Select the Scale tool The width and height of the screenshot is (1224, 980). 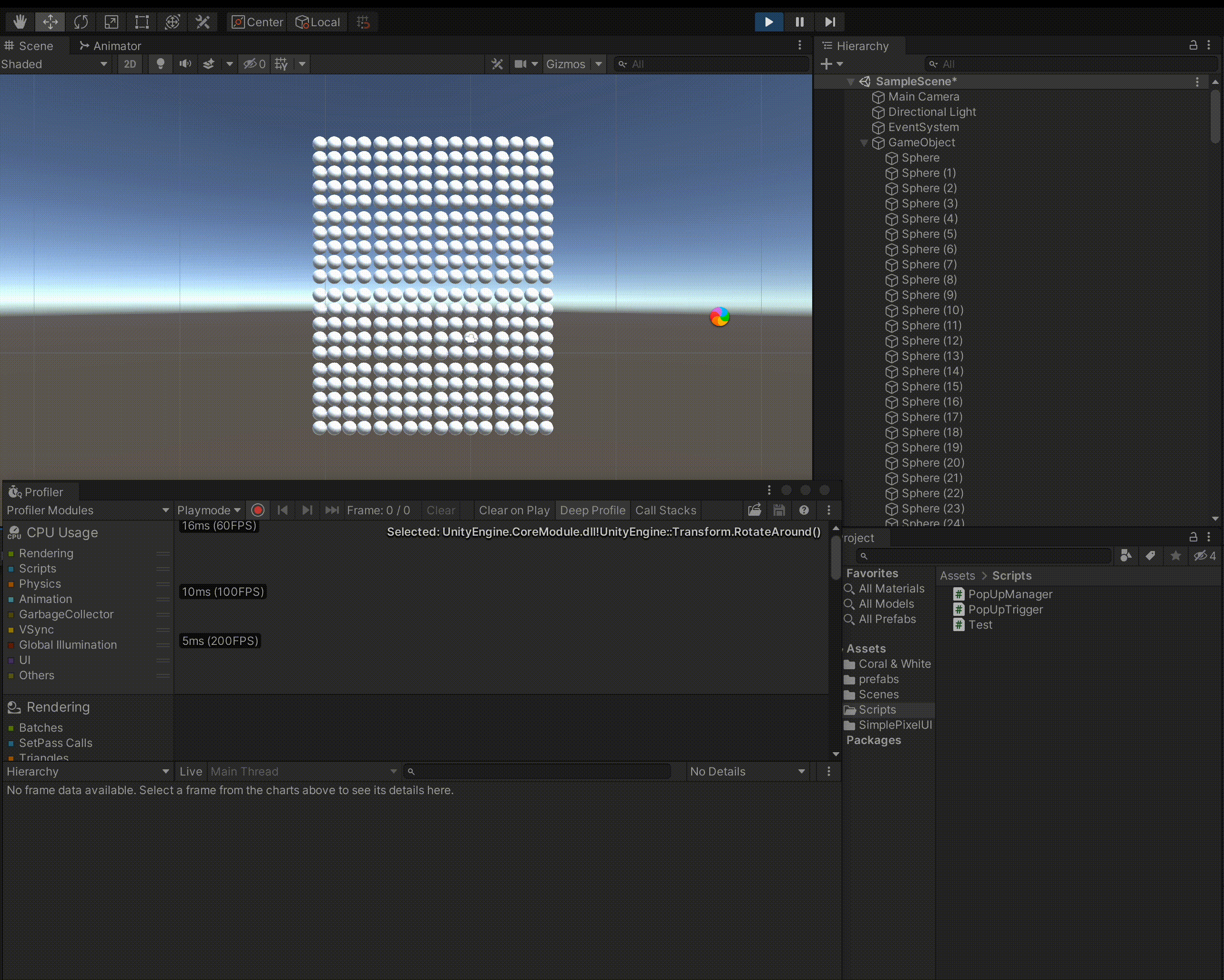click(111, 22)
